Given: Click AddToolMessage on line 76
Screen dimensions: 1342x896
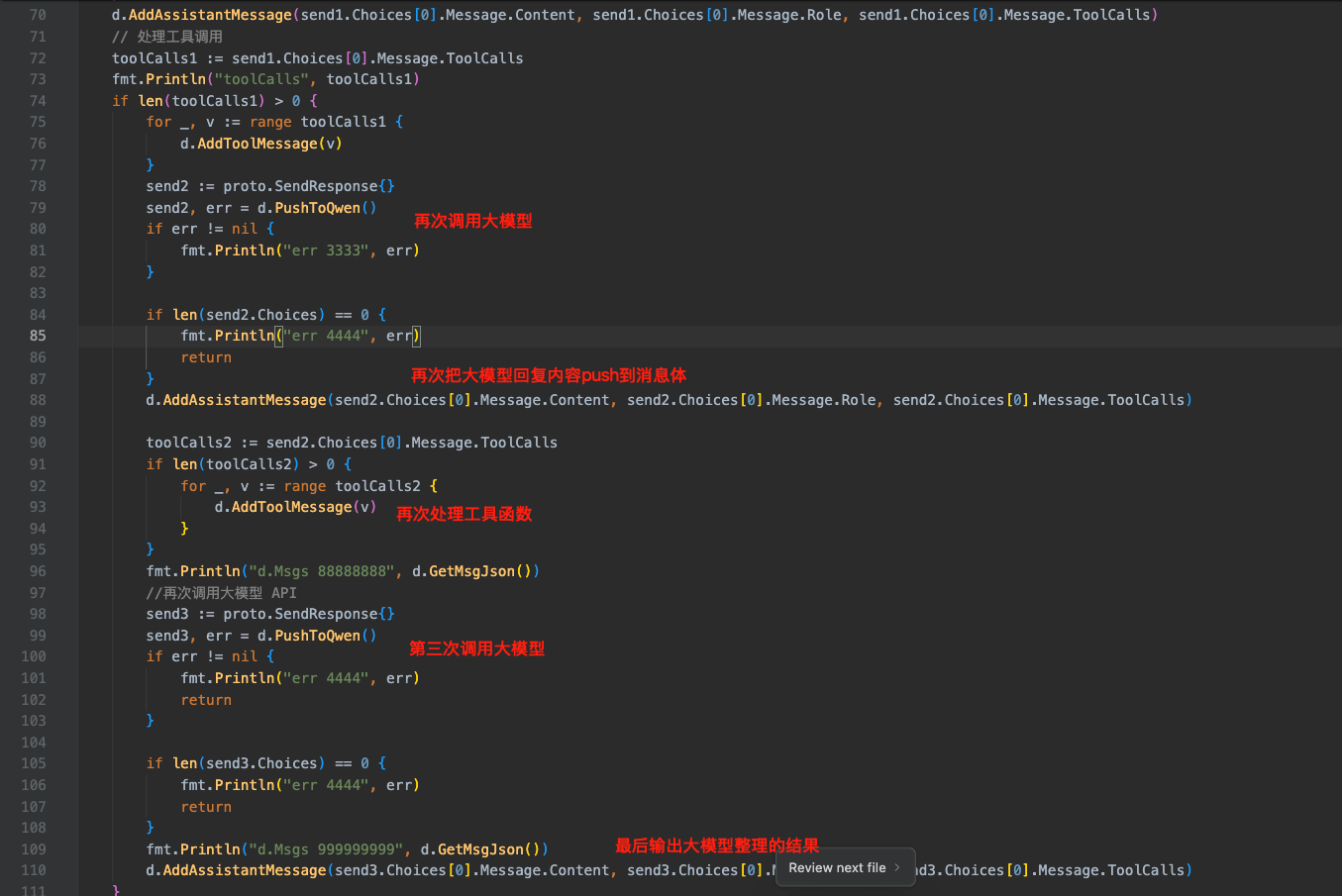Looking at the screenshot, I should click(258, 144).
